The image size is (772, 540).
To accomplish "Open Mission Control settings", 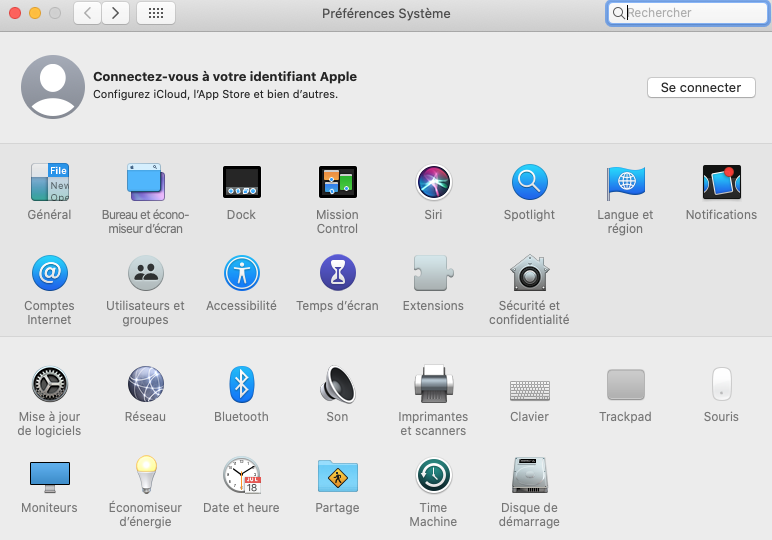I will point(338,183).
